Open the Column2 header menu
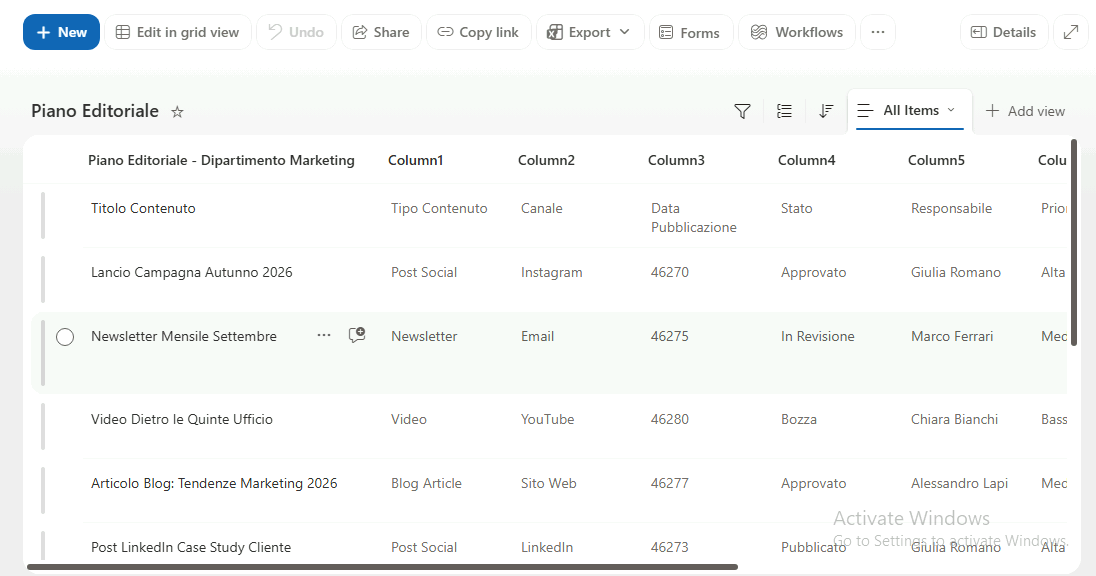The image size is (1096, 576). (546, 160)
